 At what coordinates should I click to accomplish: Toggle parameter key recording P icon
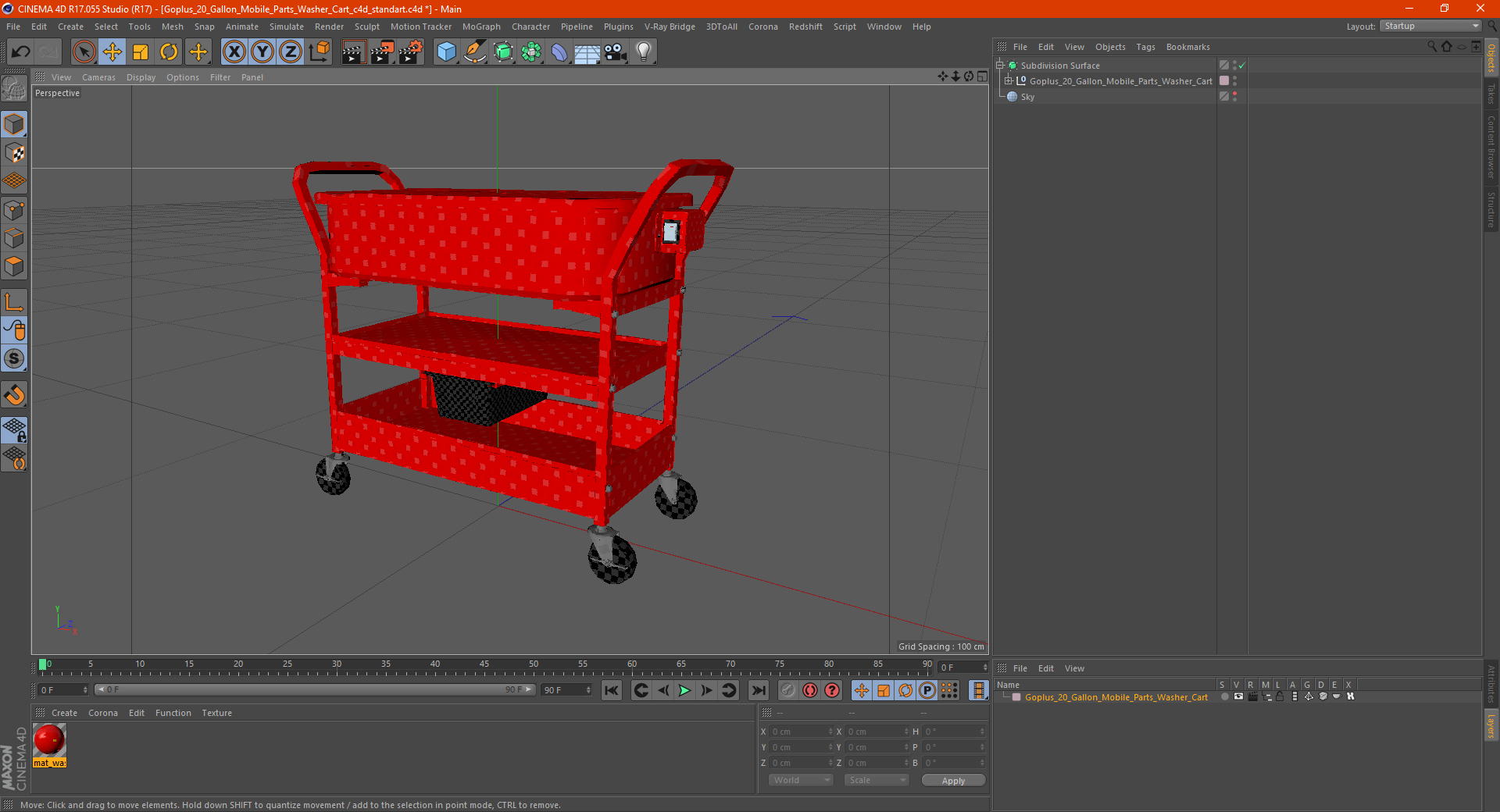[x=927, y=690]
